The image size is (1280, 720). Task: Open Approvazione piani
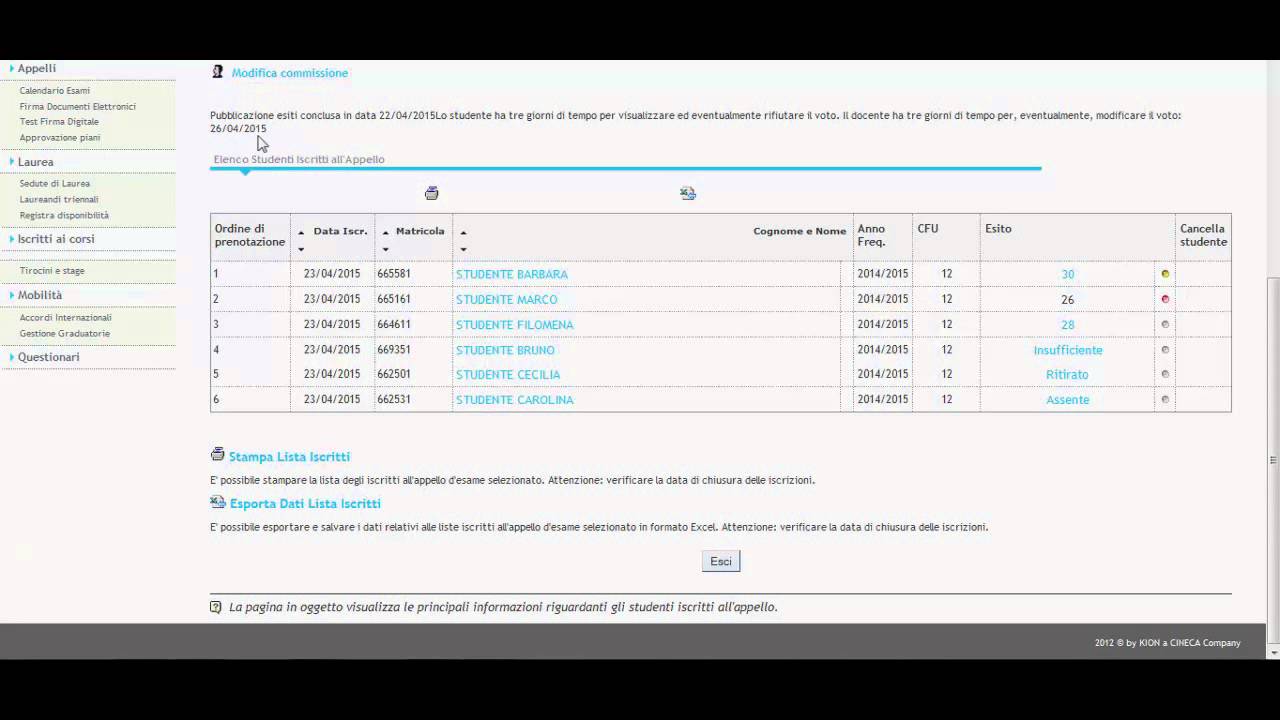click(60, 137)
